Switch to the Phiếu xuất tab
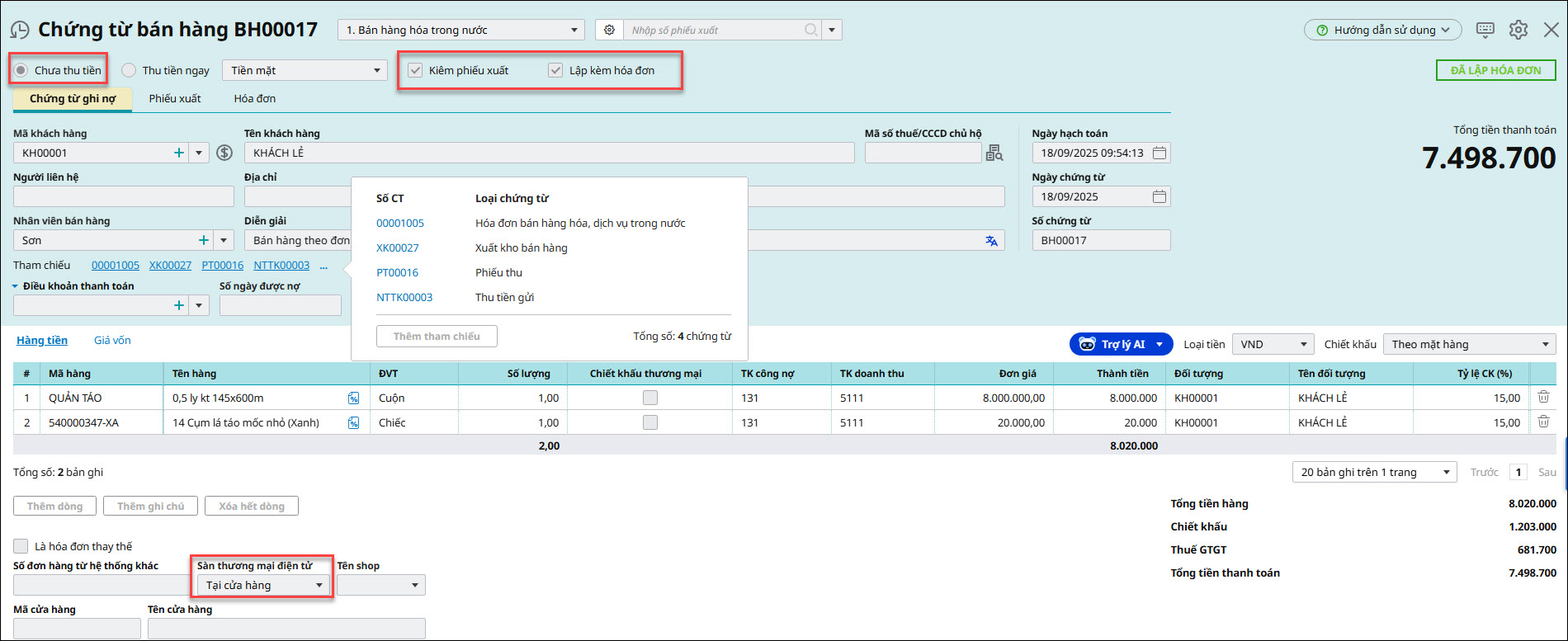1568x641 pixels. (175, 99)
